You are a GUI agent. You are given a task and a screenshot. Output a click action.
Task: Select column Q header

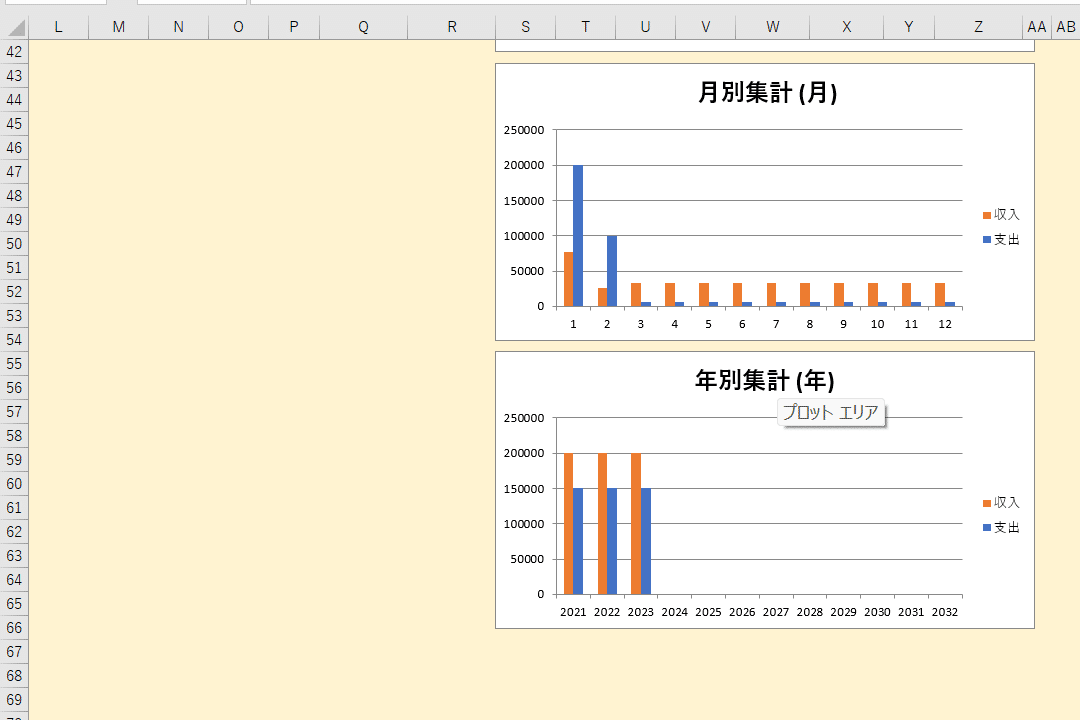(364, 27)
